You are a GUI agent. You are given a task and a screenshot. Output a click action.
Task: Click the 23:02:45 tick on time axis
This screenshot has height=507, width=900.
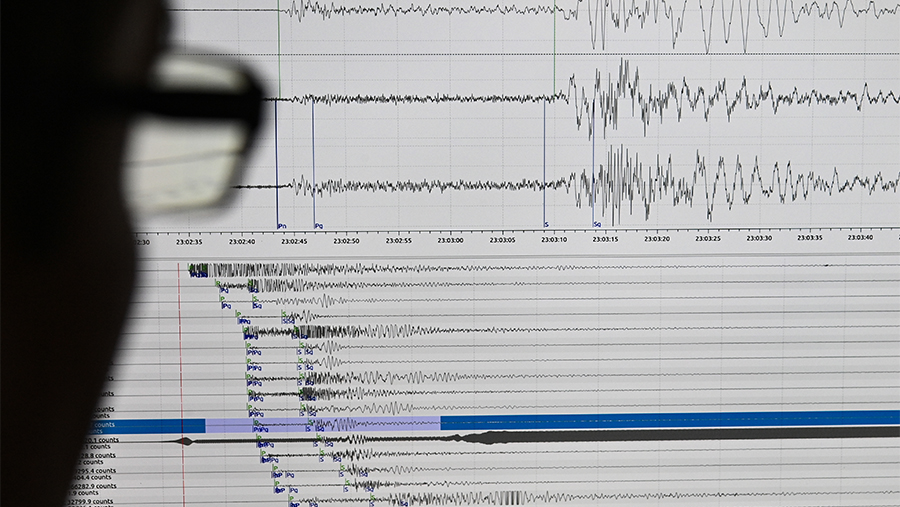pos(294,240)
